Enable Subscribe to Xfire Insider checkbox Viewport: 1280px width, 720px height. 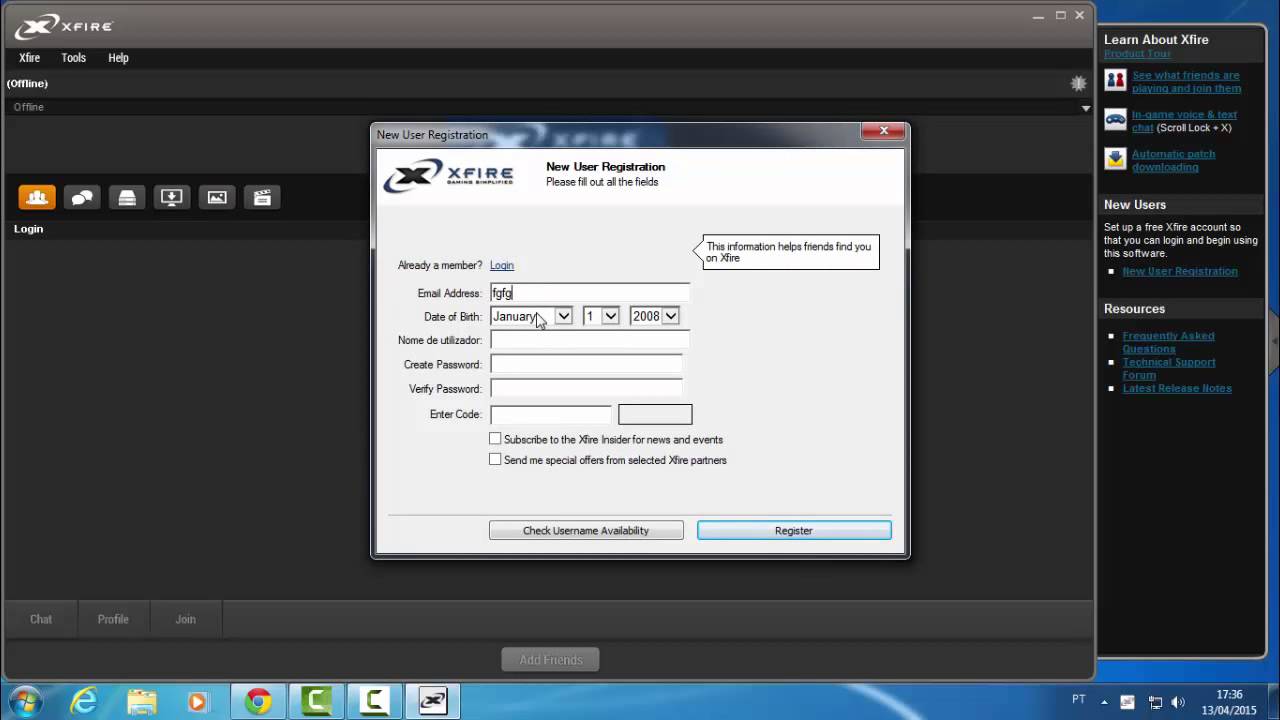pos(495,439)
